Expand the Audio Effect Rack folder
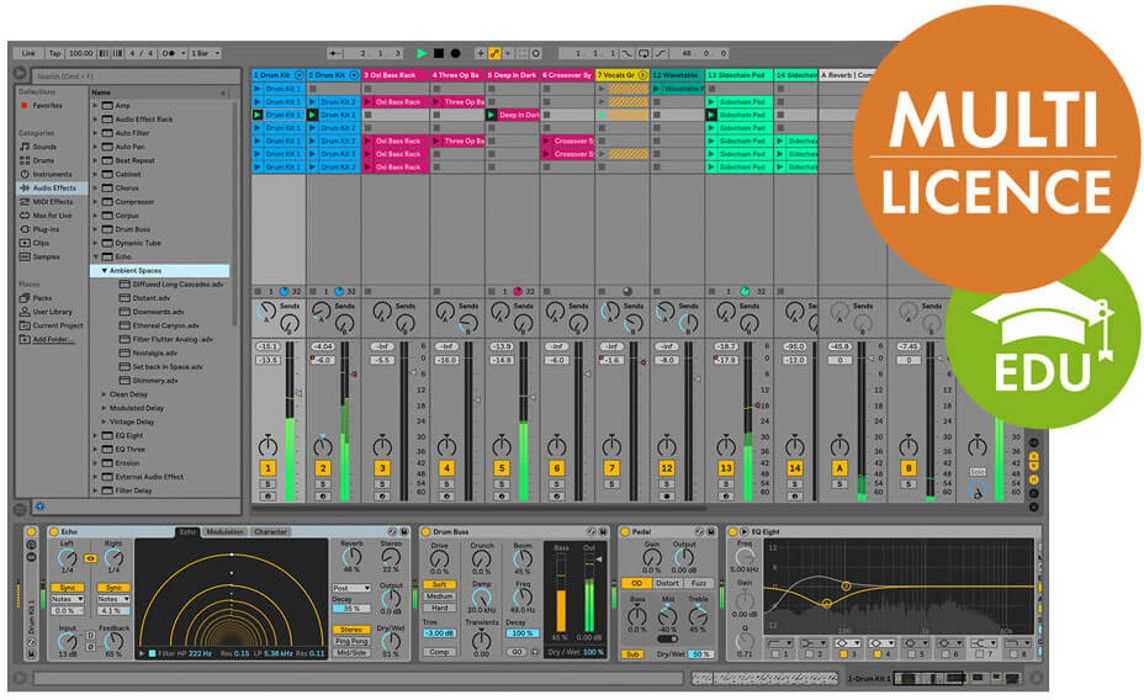Screen dimensions: 1144x700 point(96,119)
